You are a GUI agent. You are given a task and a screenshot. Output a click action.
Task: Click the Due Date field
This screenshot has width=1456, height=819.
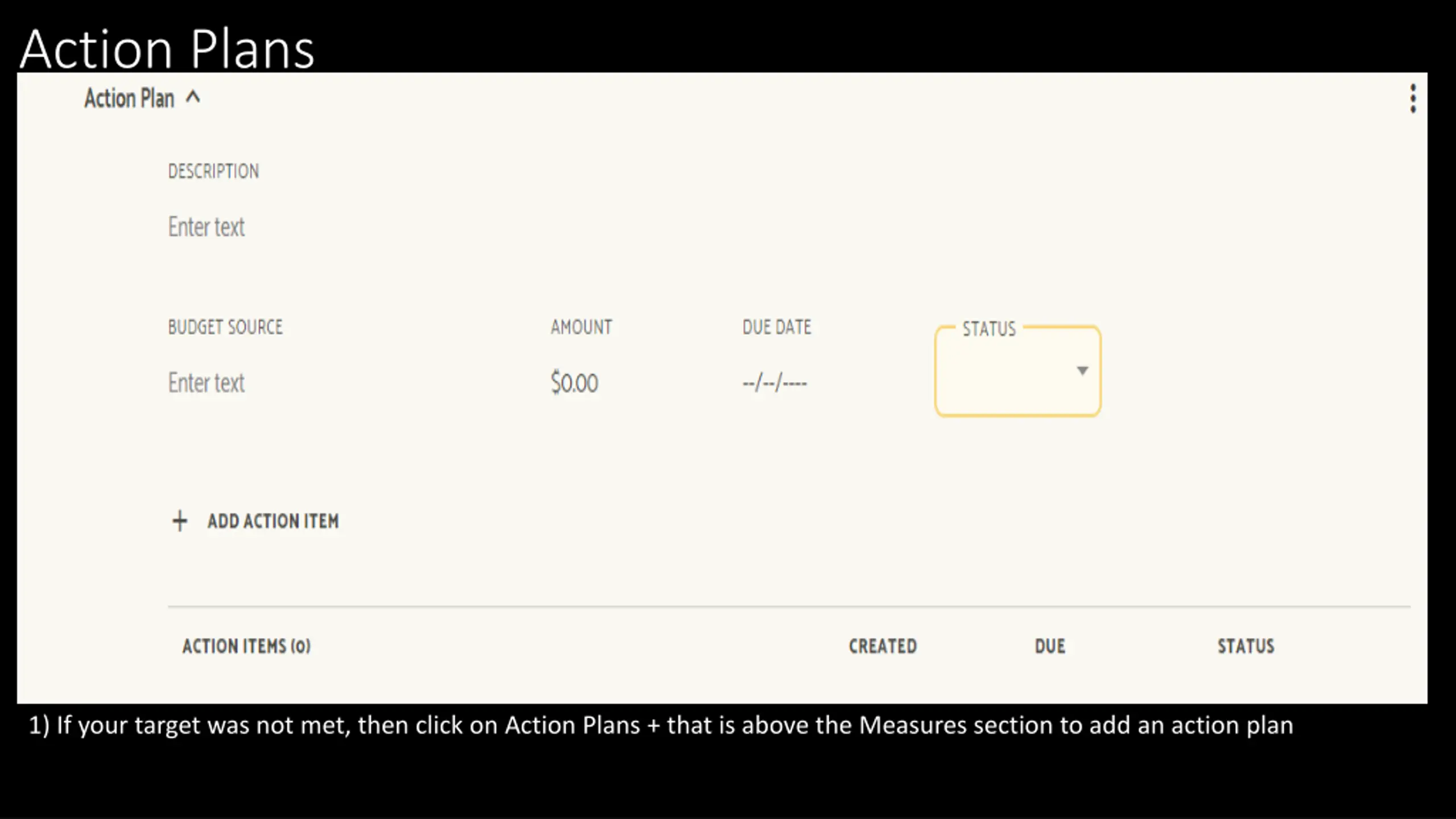(775, 383)
